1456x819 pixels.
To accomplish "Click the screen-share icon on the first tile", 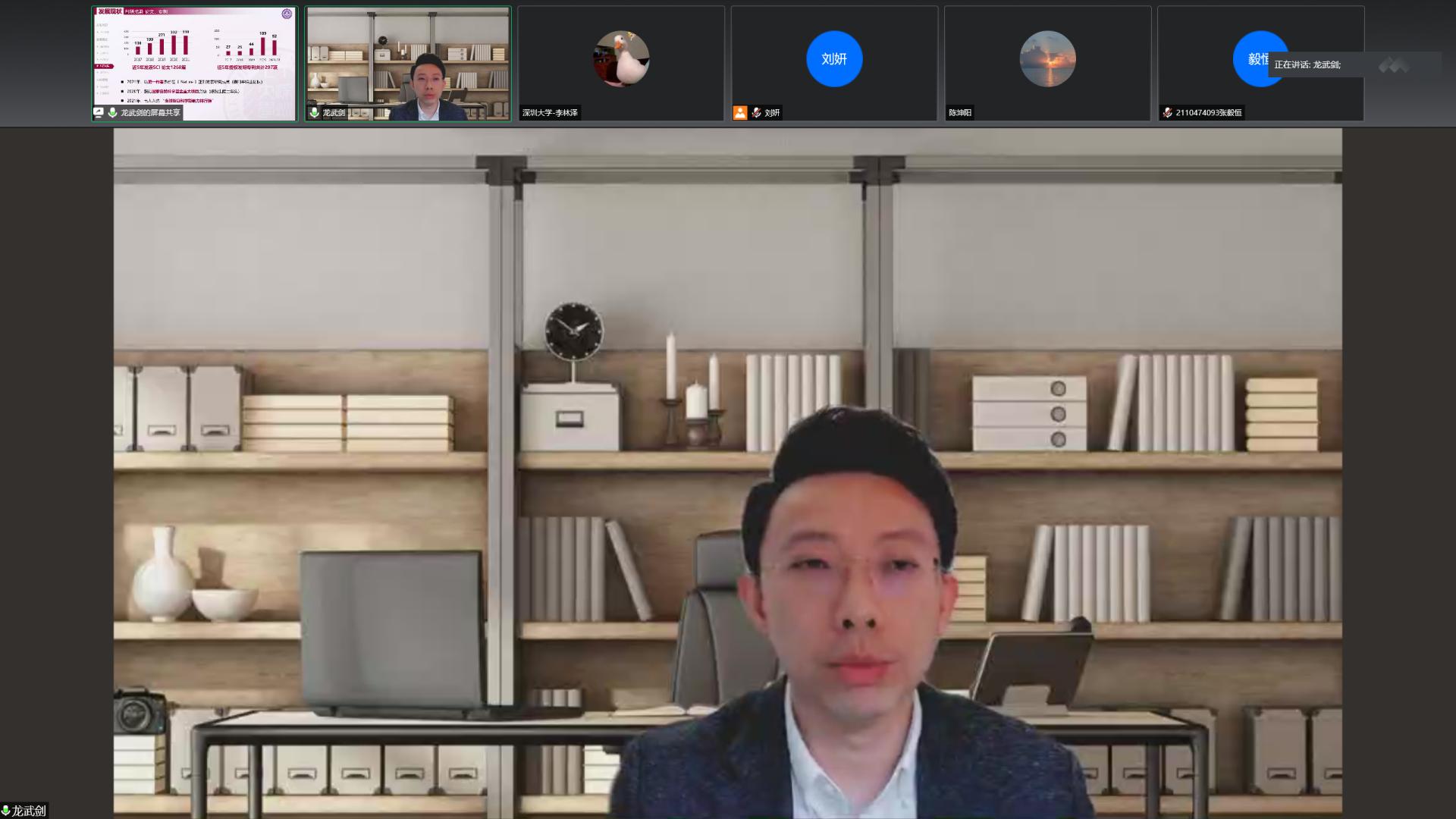I will (99, 112).
